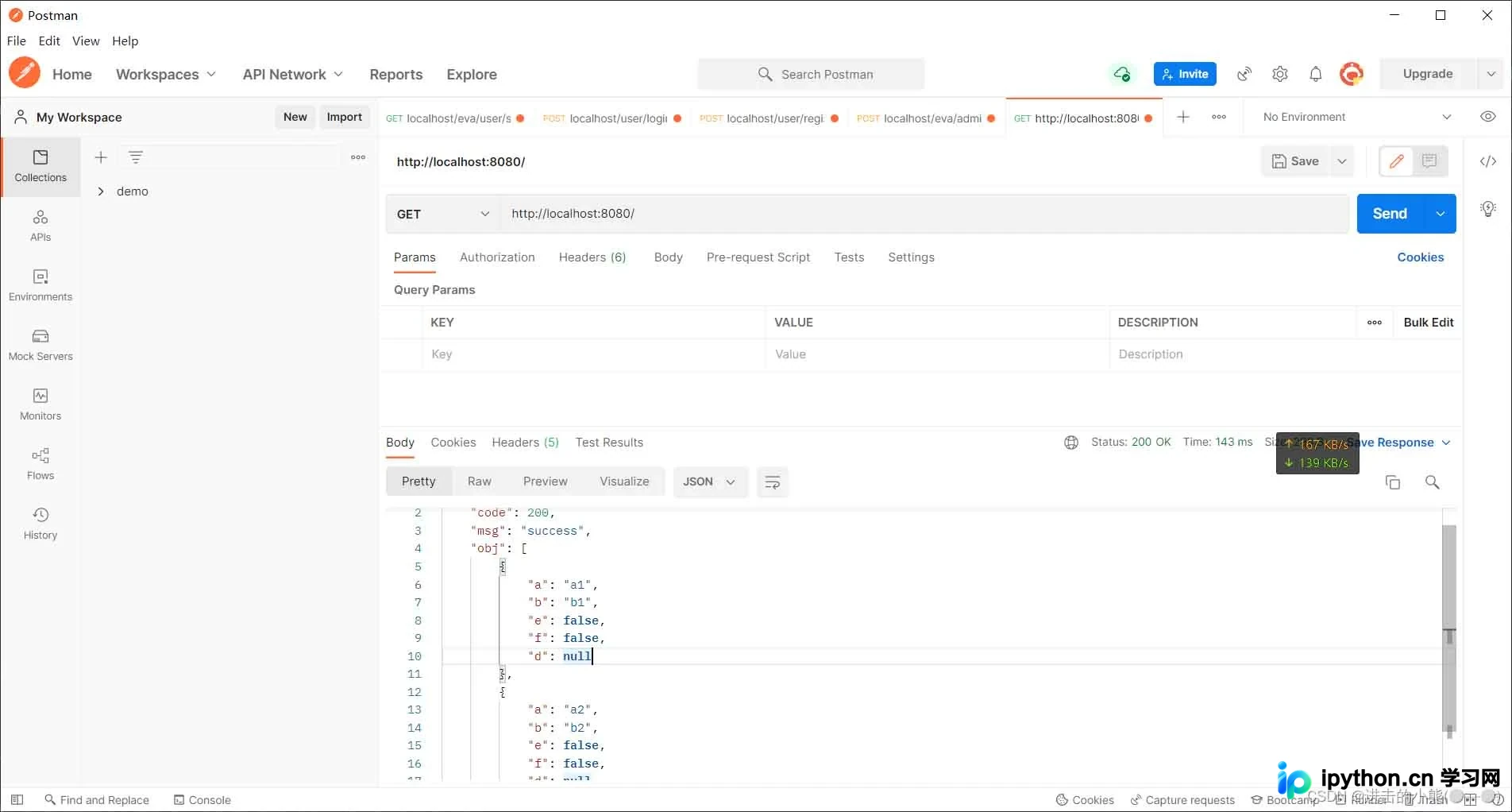Expand the Workspaces dropdown
This screenshot has width=1512, height=812.
click(166, 74)
